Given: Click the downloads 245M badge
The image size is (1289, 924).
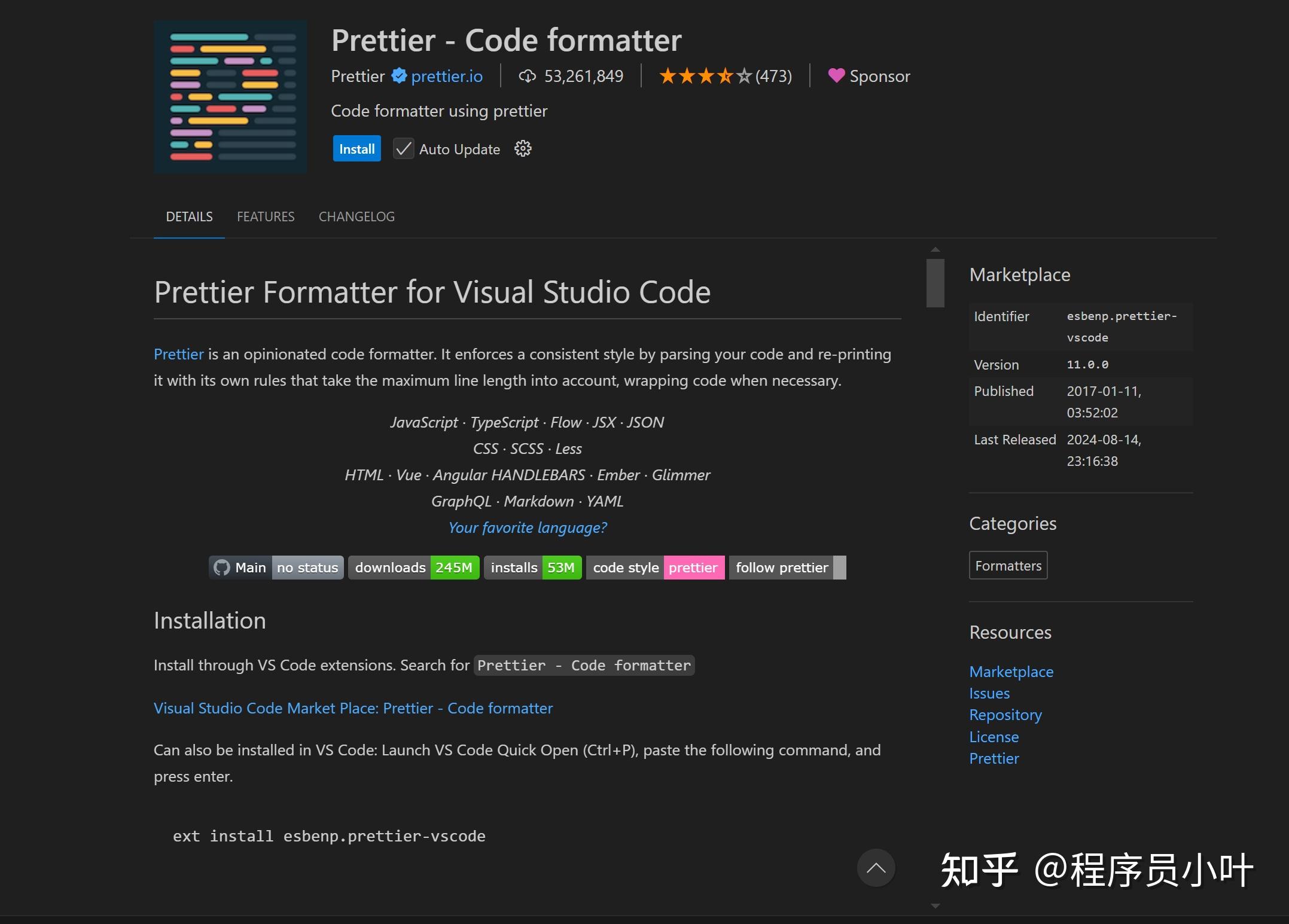Looking at the screenshot, I should click(414, 568).
